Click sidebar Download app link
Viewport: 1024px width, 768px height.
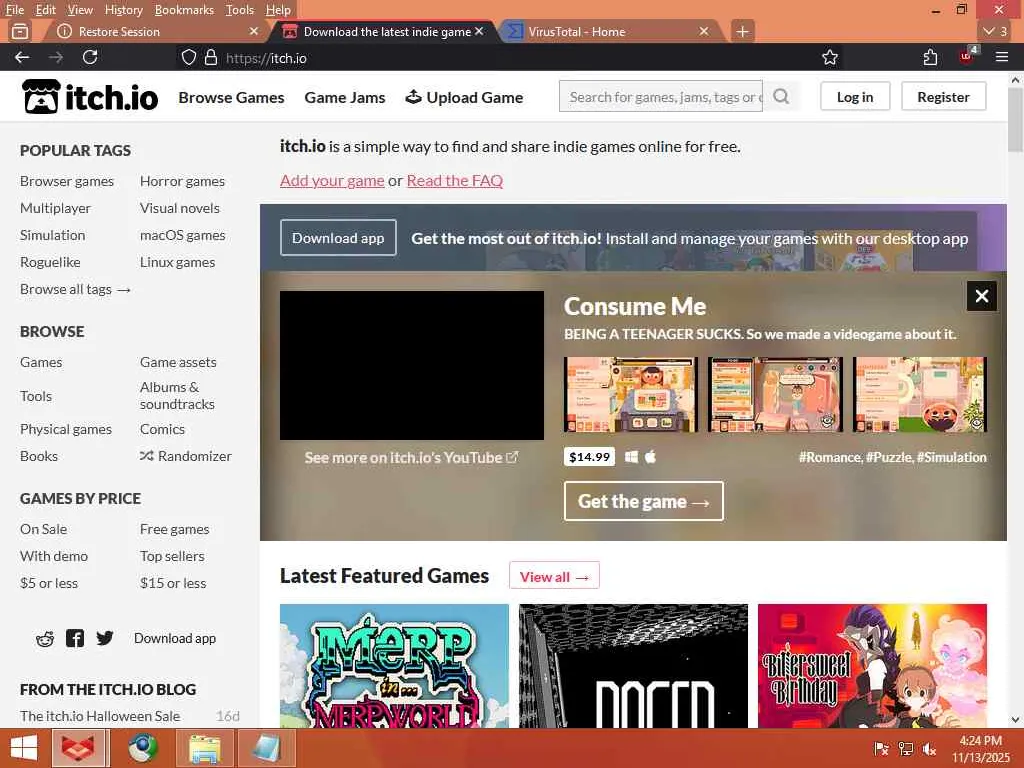[x=175, y=638]
